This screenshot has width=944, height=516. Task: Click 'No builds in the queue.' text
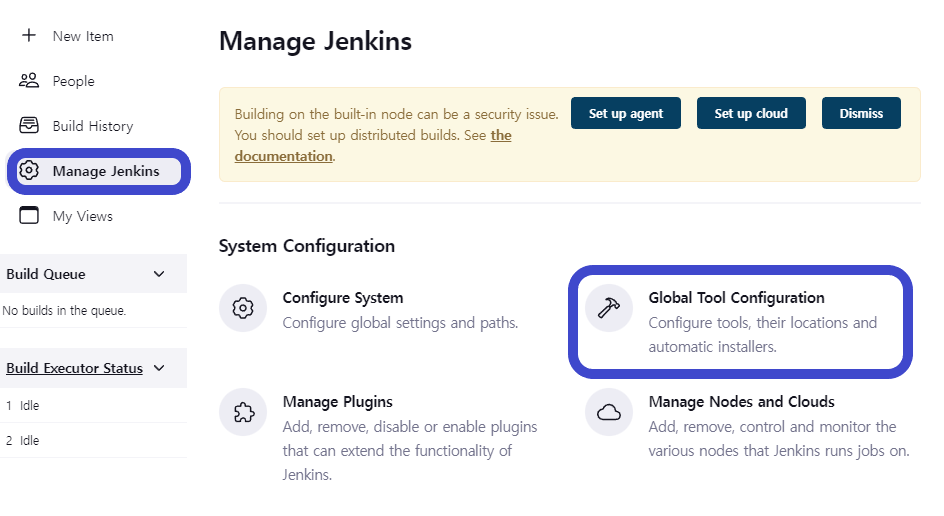pyautogui.click(x=64, y=311)
